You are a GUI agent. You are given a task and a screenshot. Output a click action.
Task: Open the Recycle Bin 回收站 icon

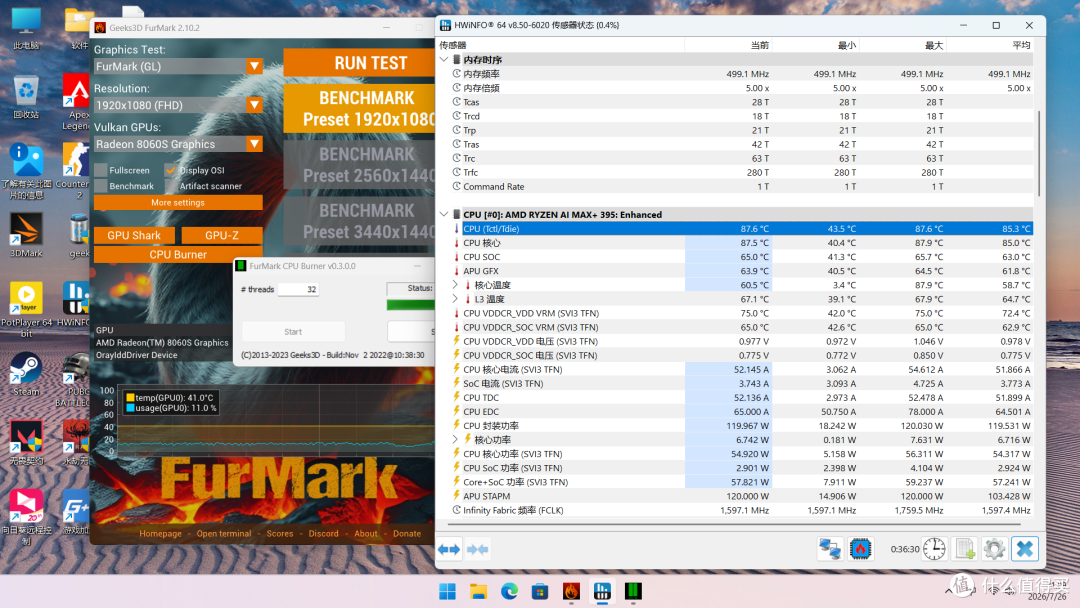(x=26, y=97)
